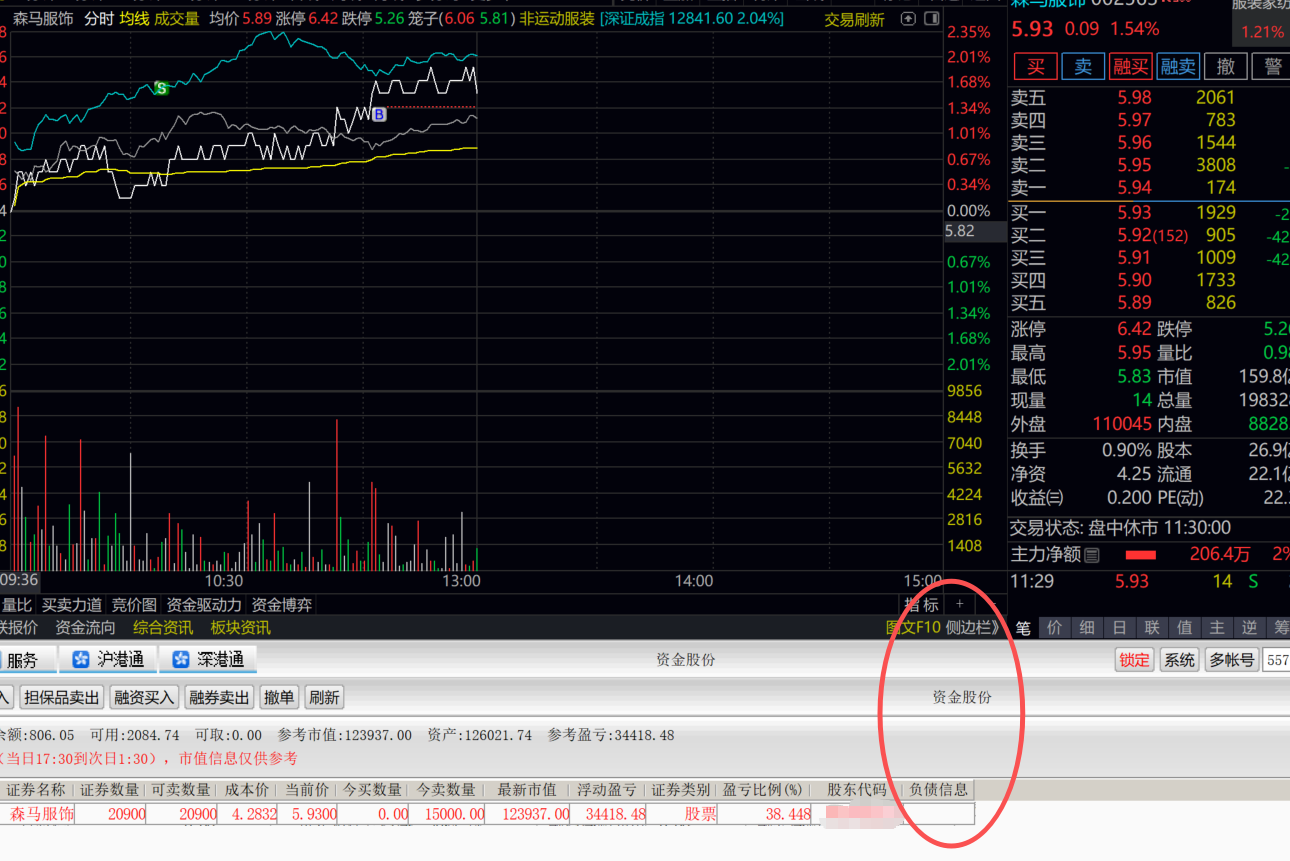
Task: Click the plus icon next to 指标
Action: point(959,604)
